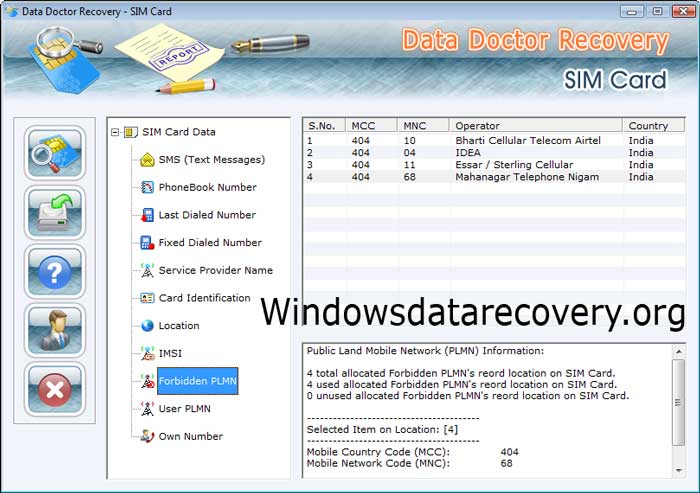Open SMS (Text Messages) tree item
The image size is (700, 493).
coord(212,160)
